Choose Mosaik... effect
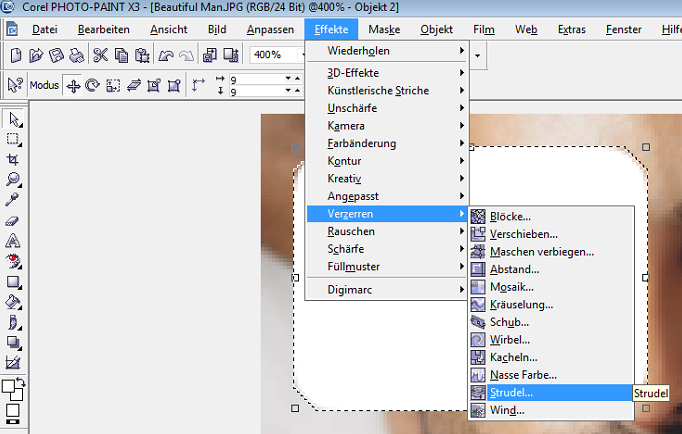682x434 pixels. tap(551, 287)
